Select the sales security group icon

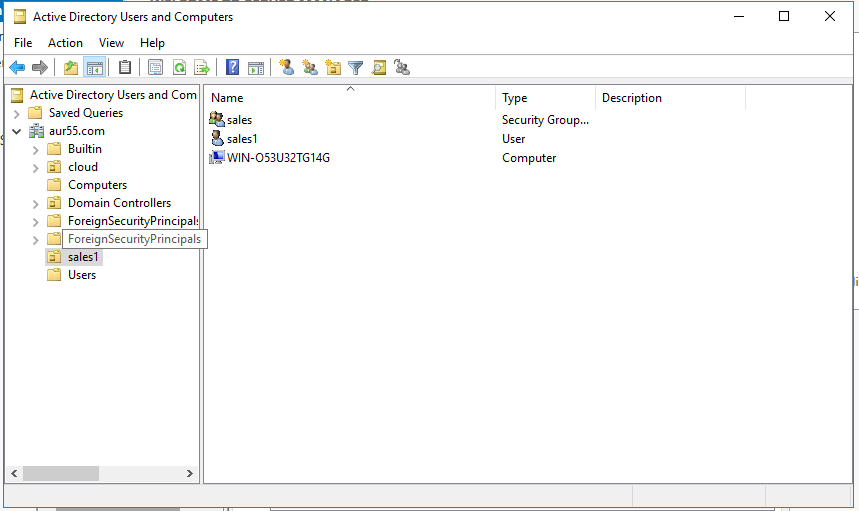click(217, 119)
